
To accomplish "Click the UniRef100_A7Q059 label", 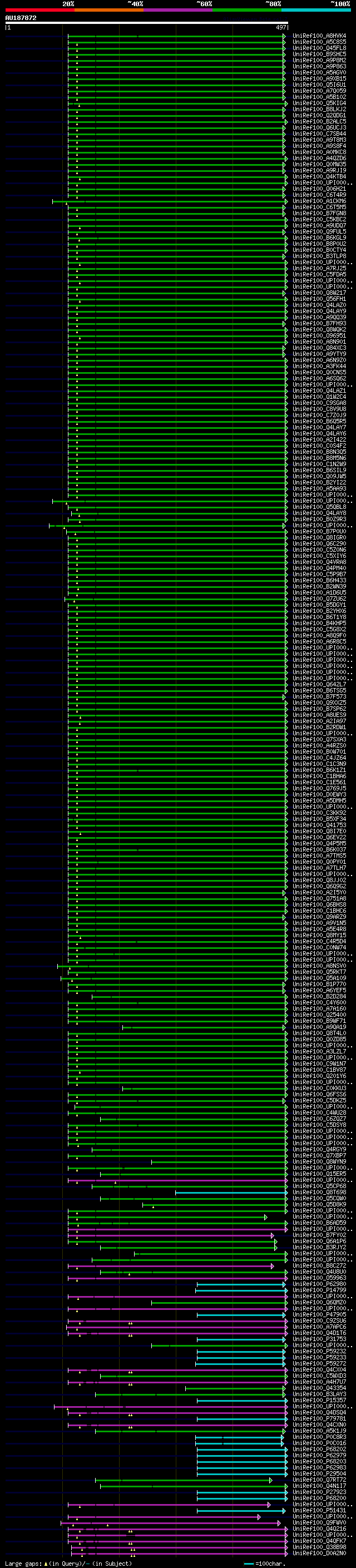I will (x=319, y=91).
